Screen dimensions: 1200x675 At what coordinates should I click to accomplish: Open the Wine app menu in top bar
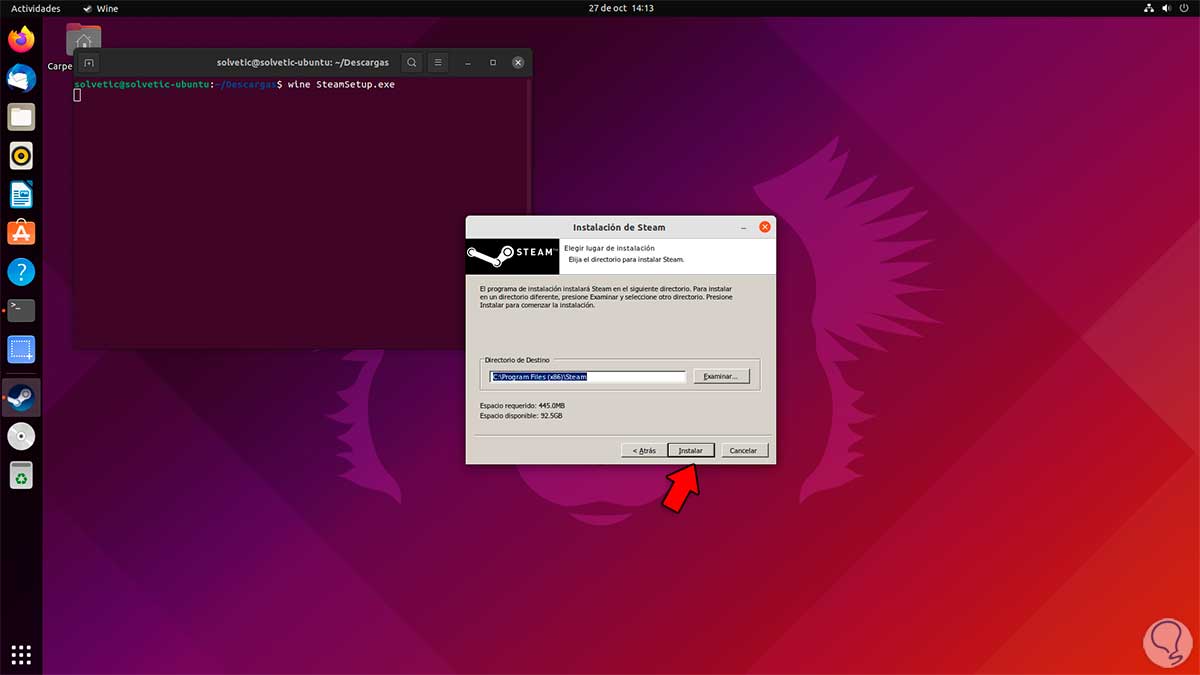[x=100, y=8]
